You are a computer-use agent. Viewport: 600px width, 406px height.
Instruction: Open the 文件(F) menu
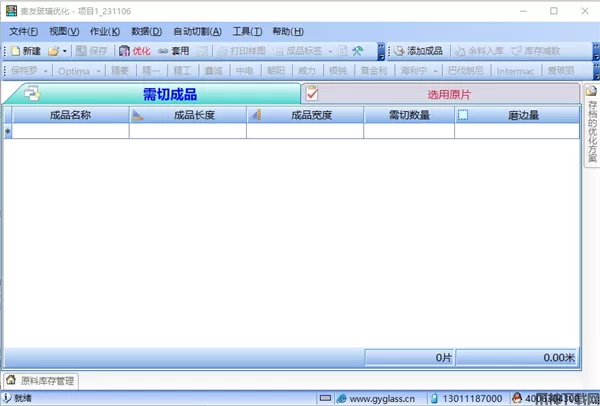click(x=23, y=31)
